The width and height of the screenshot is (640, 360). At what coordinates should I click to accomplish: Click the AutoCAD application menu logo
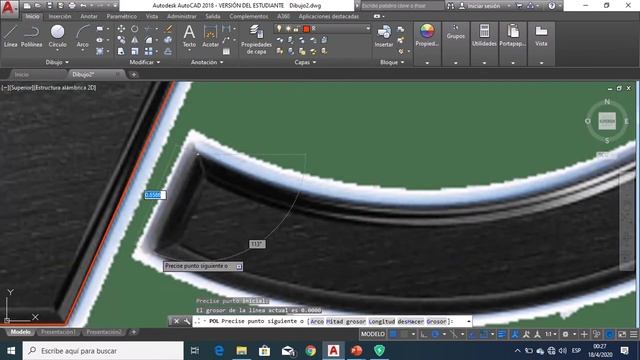coord(9,8)
